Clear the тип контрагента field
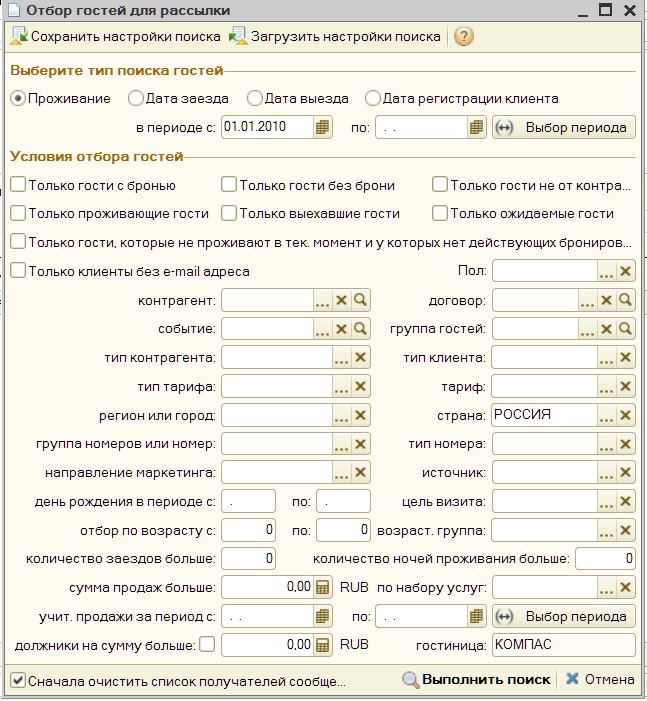This screenshot has width=647, height=701. pos(360,357)
